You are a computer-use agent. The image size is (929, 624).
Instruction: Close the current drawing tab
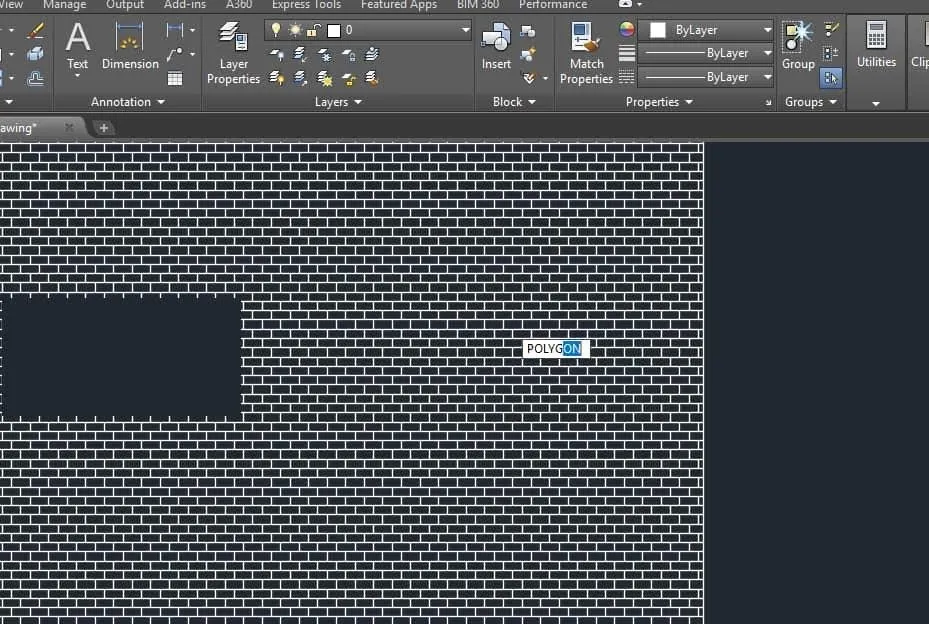pyautogui.click(x=69, y=127)
